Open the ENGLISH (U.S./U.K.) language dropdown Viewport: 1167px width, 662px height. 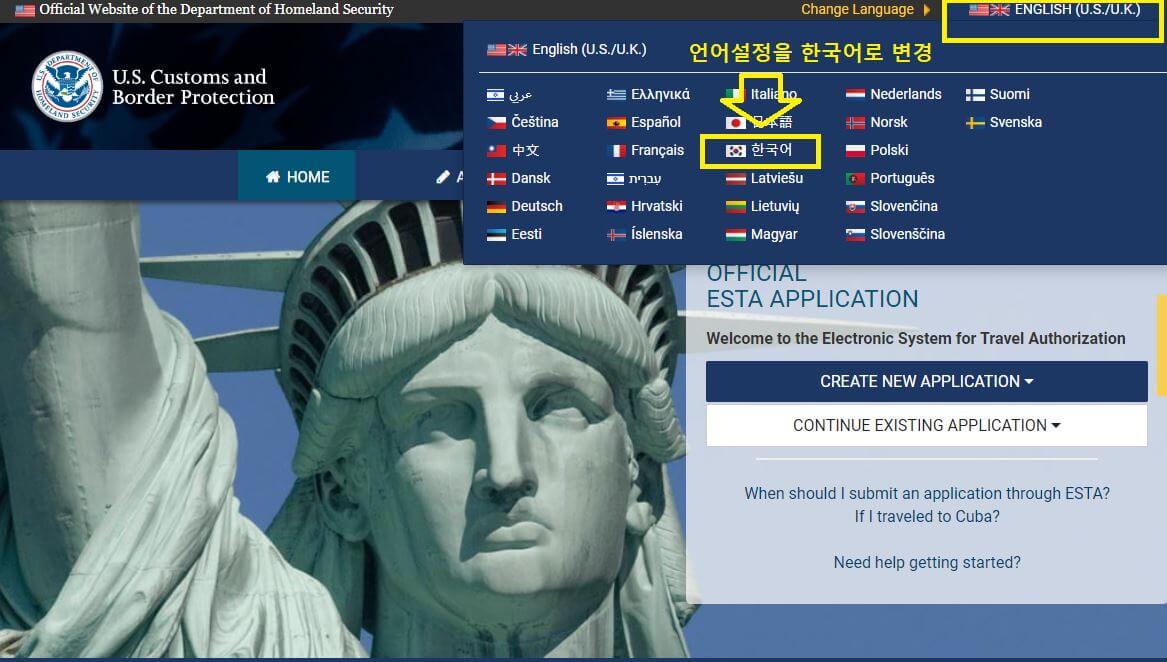point(1054,10)
